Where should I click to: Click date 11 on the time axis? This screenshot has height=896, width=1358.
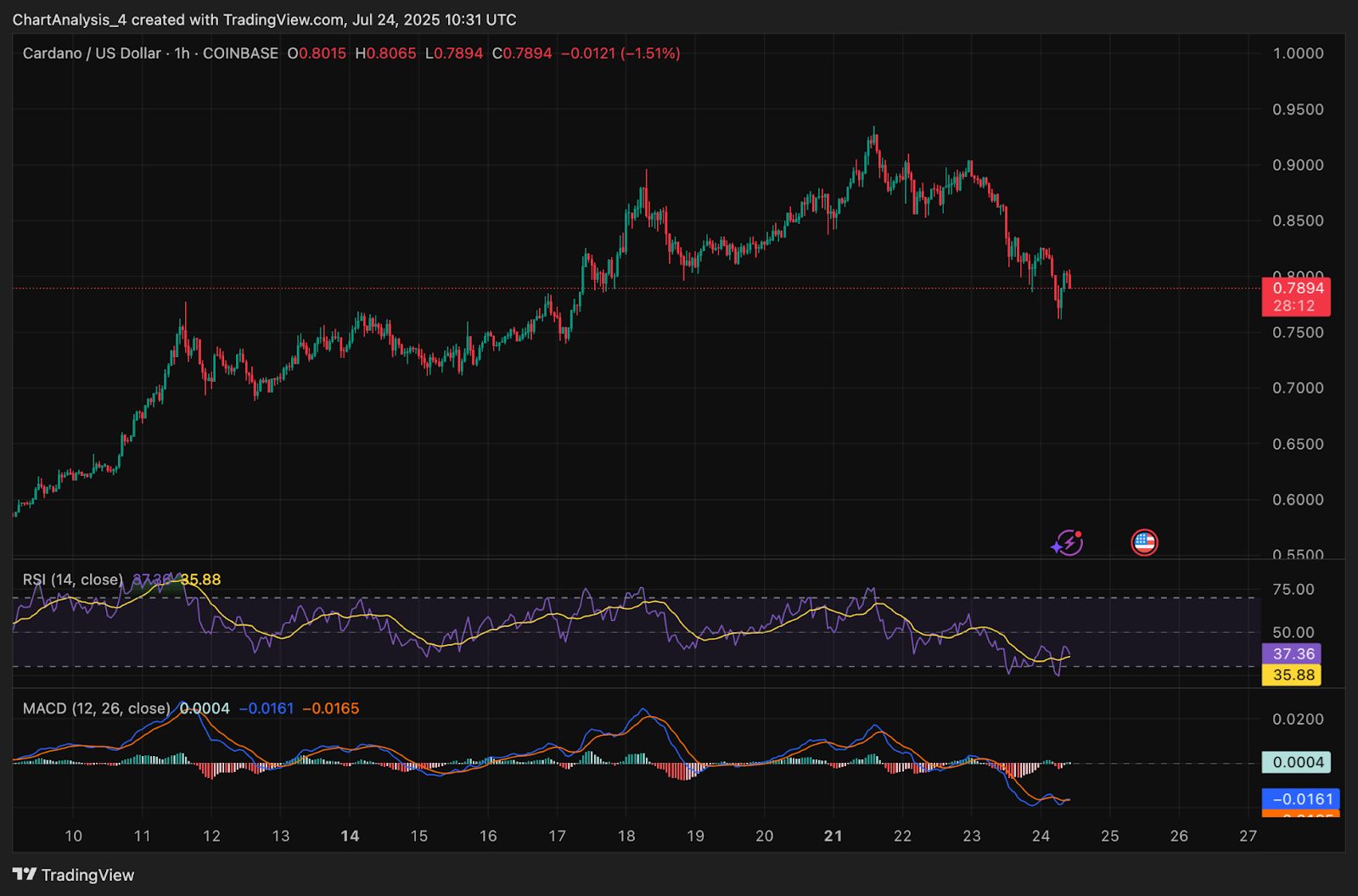click(x=143, y=837)
